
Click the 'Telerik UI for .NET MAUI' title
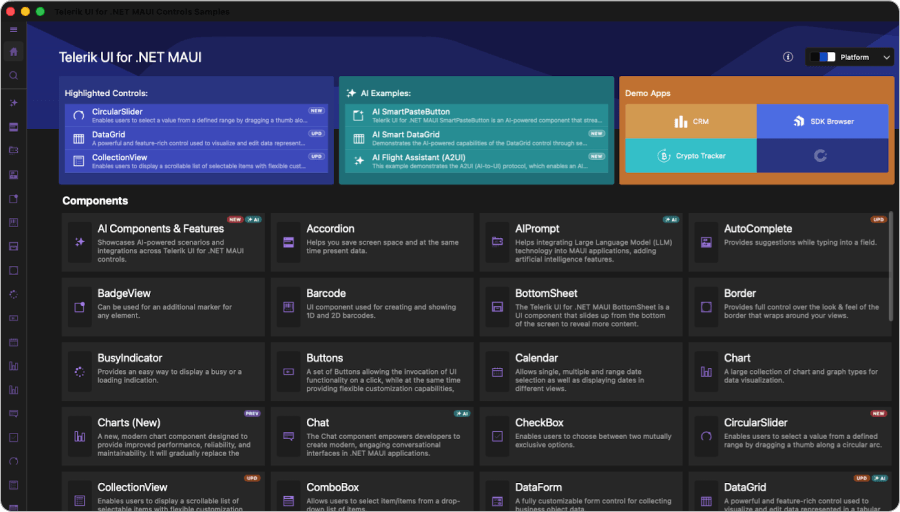click(x=130, y=57)
